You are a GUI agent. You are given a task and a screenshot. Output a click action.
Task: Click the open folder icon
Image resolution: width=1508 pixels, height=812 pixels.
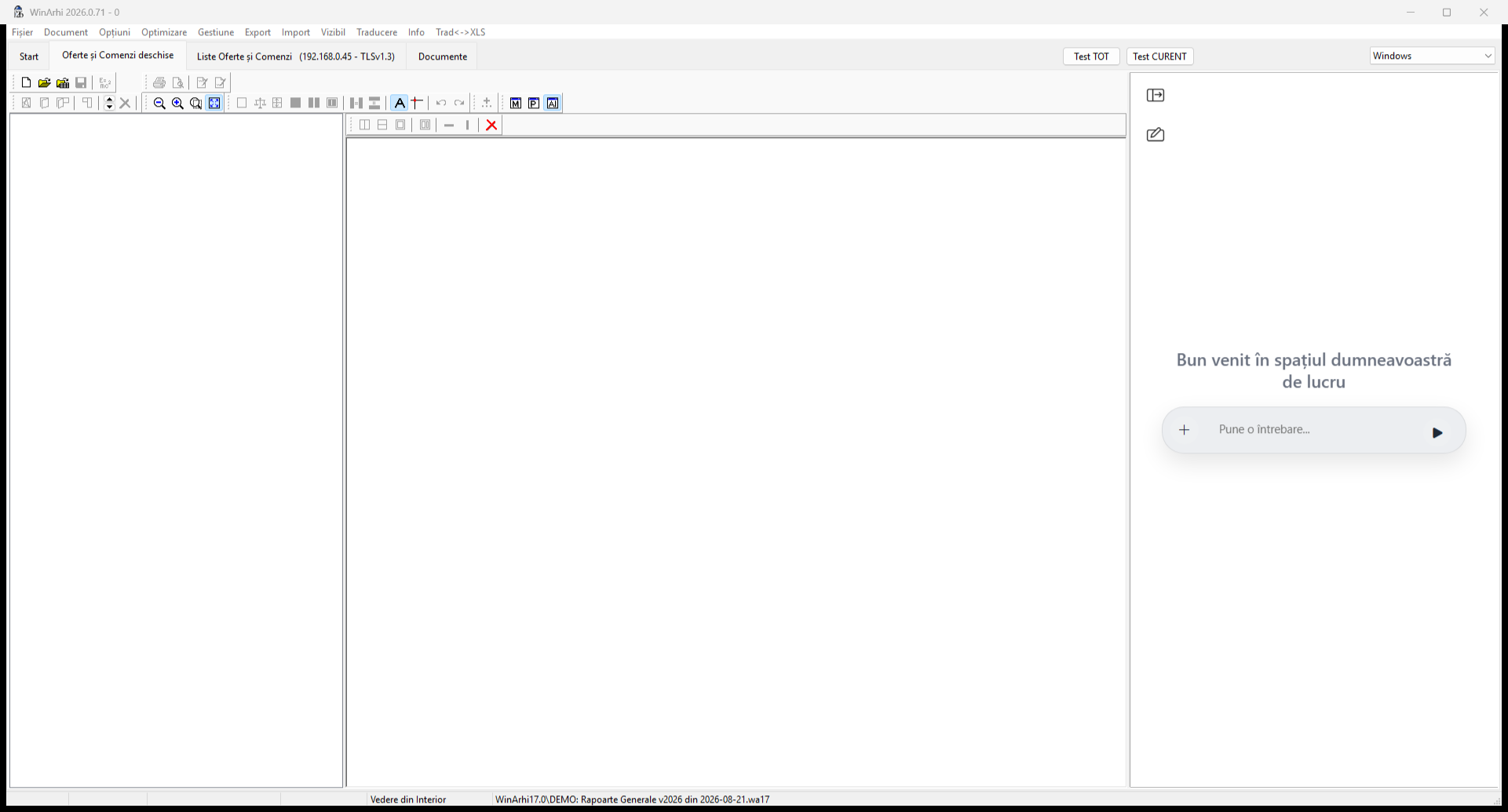tap(44, 82)
